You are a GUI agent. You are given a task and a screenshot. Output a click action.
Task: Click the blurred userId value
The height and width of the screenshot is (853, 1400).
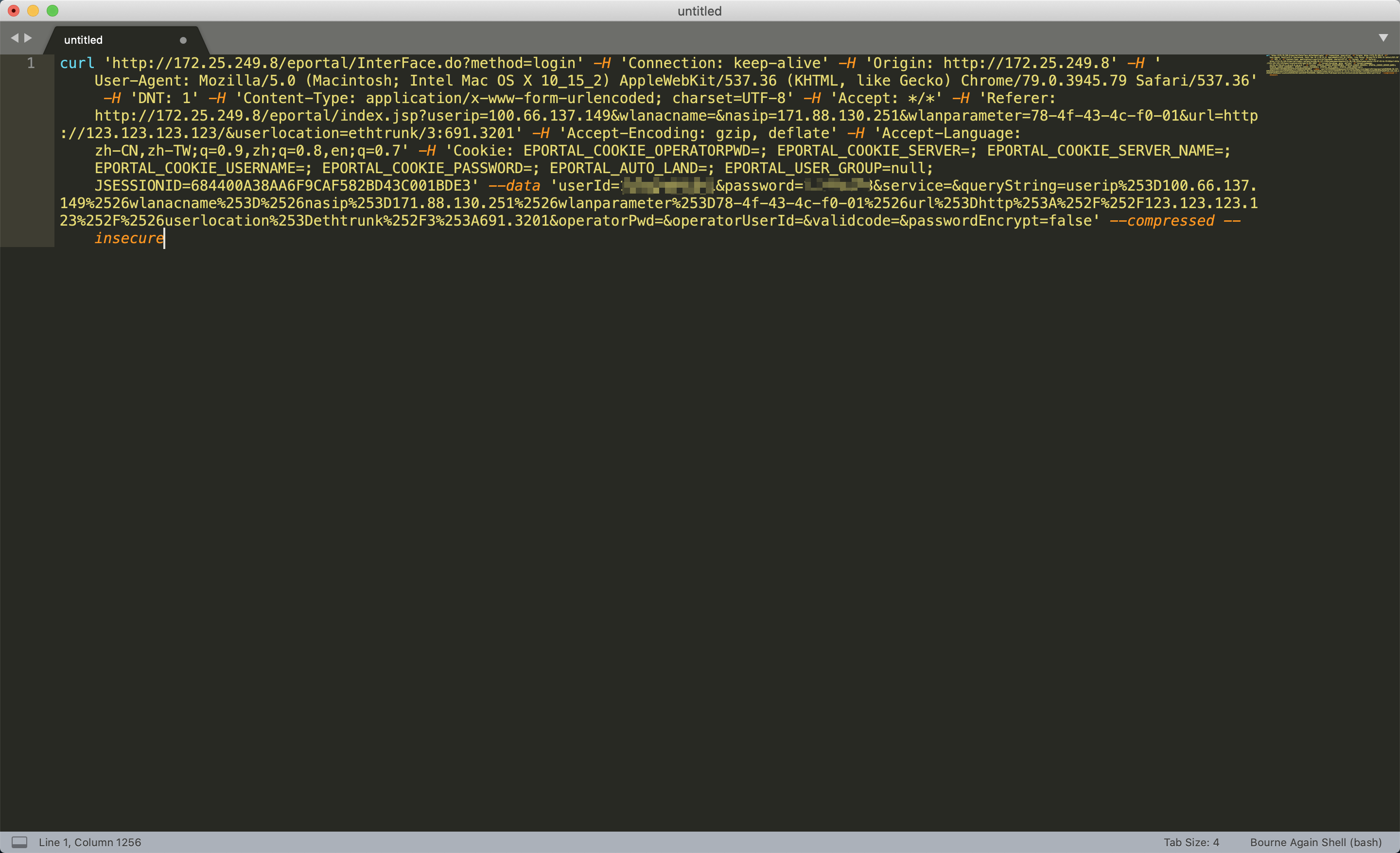click(667, 186)
